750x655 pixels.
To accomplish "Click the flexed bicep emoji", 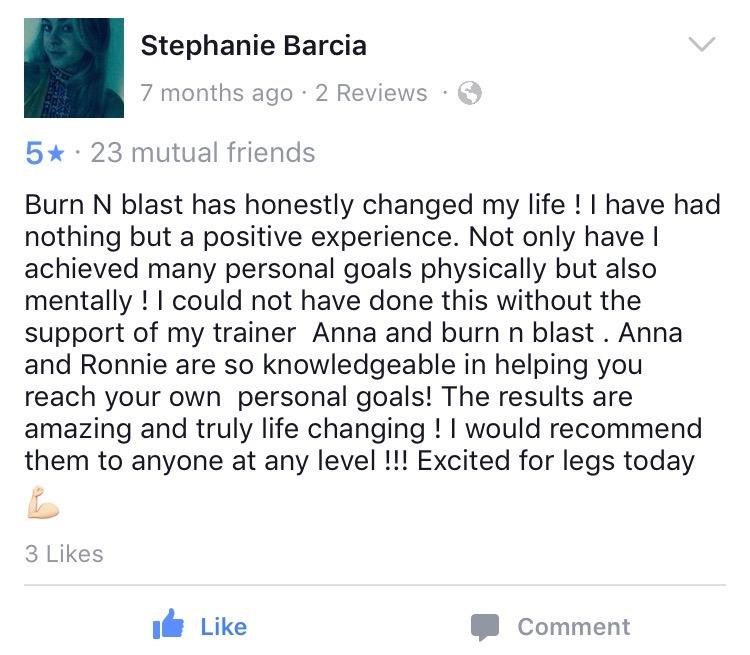I will [x=42, y=505].
